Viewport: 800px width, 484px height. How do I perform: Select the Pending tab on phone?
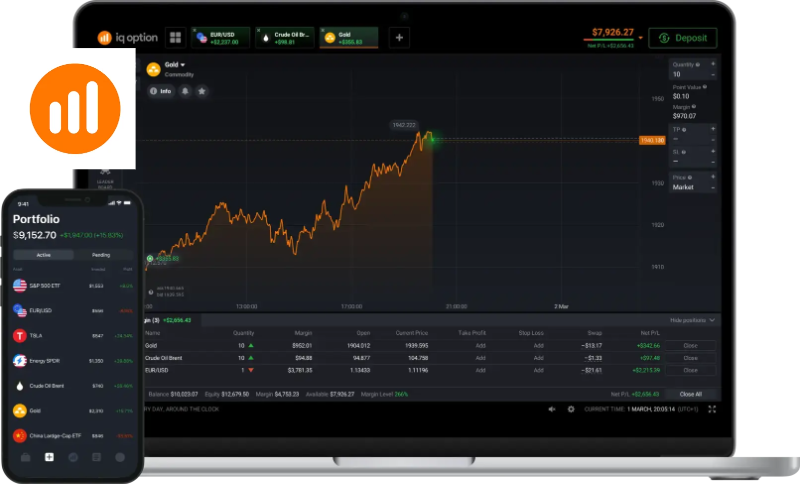click(101, 254)
